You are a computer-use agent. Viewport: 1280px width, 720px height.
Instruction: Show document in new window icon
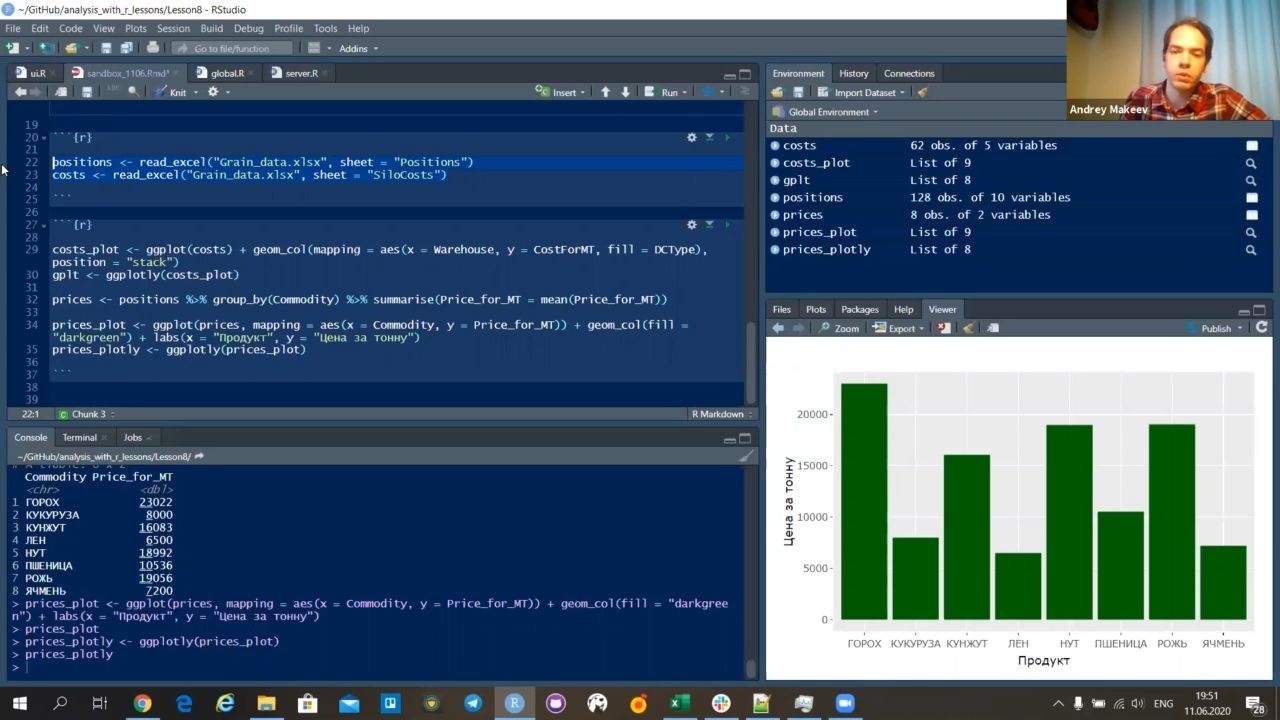[61, 92]
